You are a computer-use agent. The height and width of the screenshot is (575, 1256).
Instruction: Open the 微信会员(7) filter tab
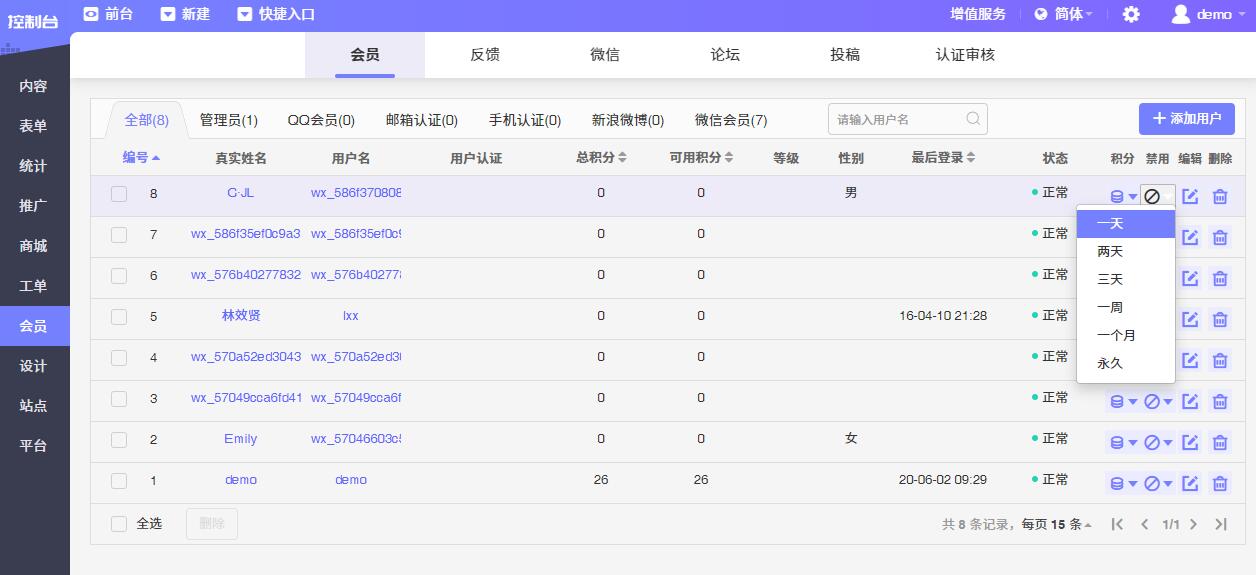coord(731,120)
